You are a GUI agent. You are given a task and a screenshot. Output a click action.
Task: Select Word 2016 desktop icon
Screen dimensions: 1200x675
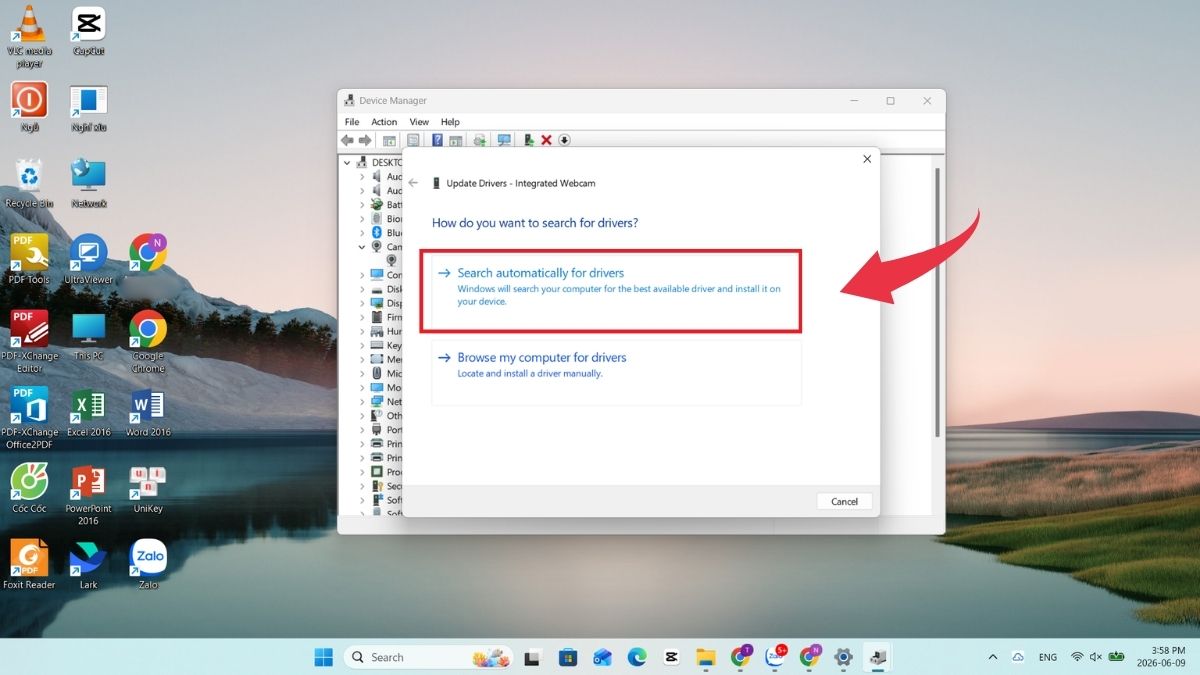(x=148, y=413)
